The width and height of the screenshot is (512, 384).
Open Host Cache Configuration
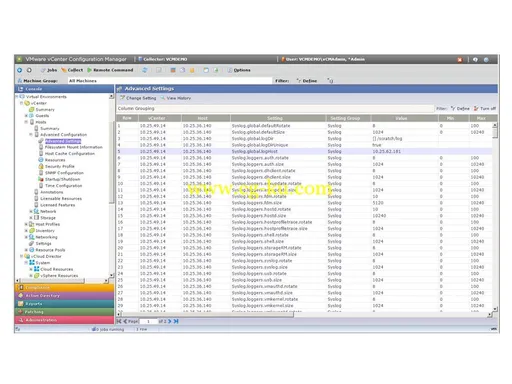pos(70,154)
